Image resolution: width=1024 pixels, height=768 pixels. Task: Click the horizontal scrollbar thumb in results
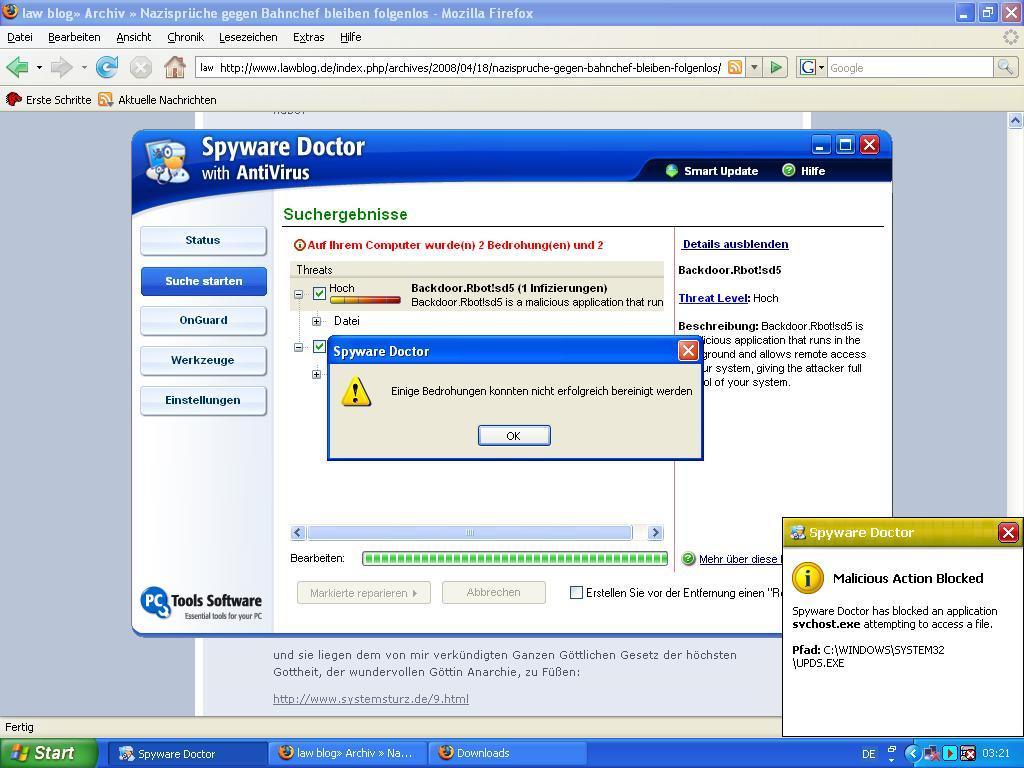click(x=470, y=532)
